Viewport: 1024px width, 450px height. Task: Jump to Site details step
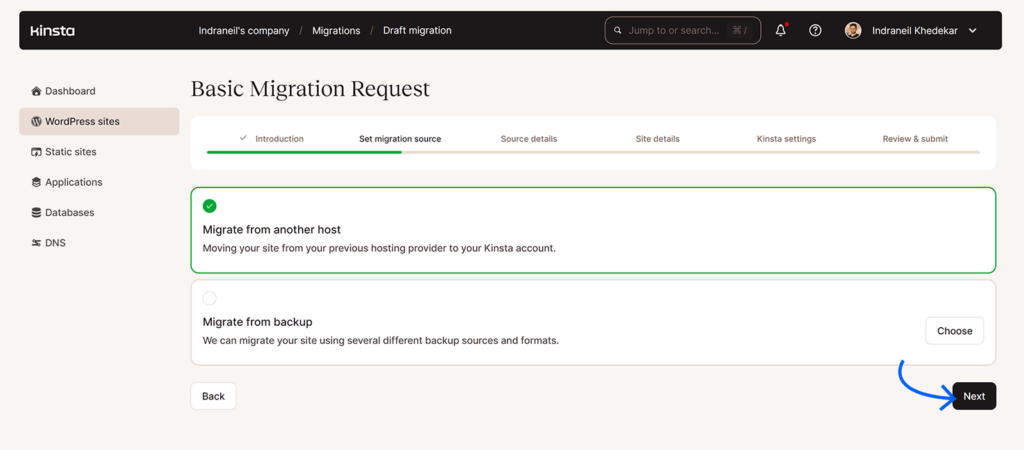658,138
